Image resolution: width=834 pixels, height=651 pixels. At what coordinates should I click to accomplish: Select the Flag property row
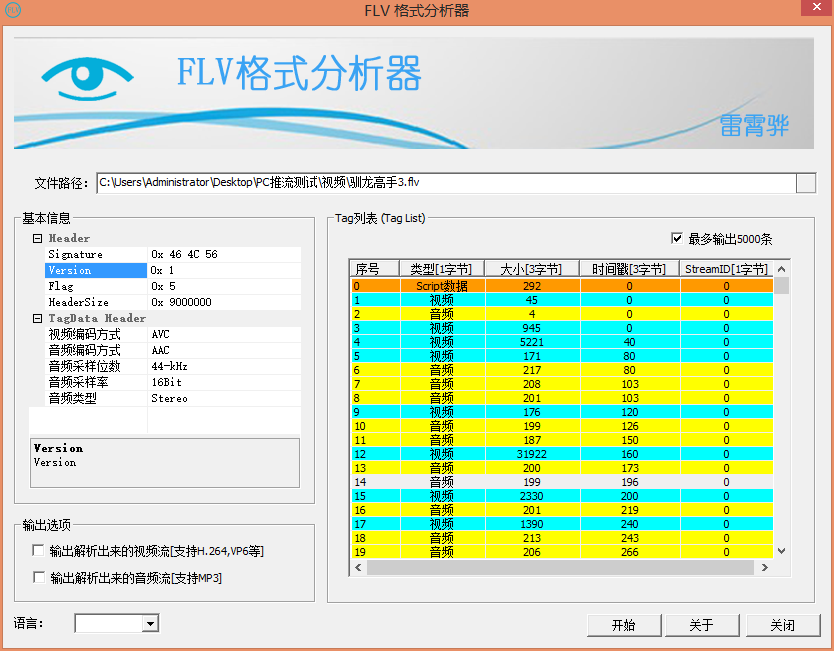[x=173, y=286]
